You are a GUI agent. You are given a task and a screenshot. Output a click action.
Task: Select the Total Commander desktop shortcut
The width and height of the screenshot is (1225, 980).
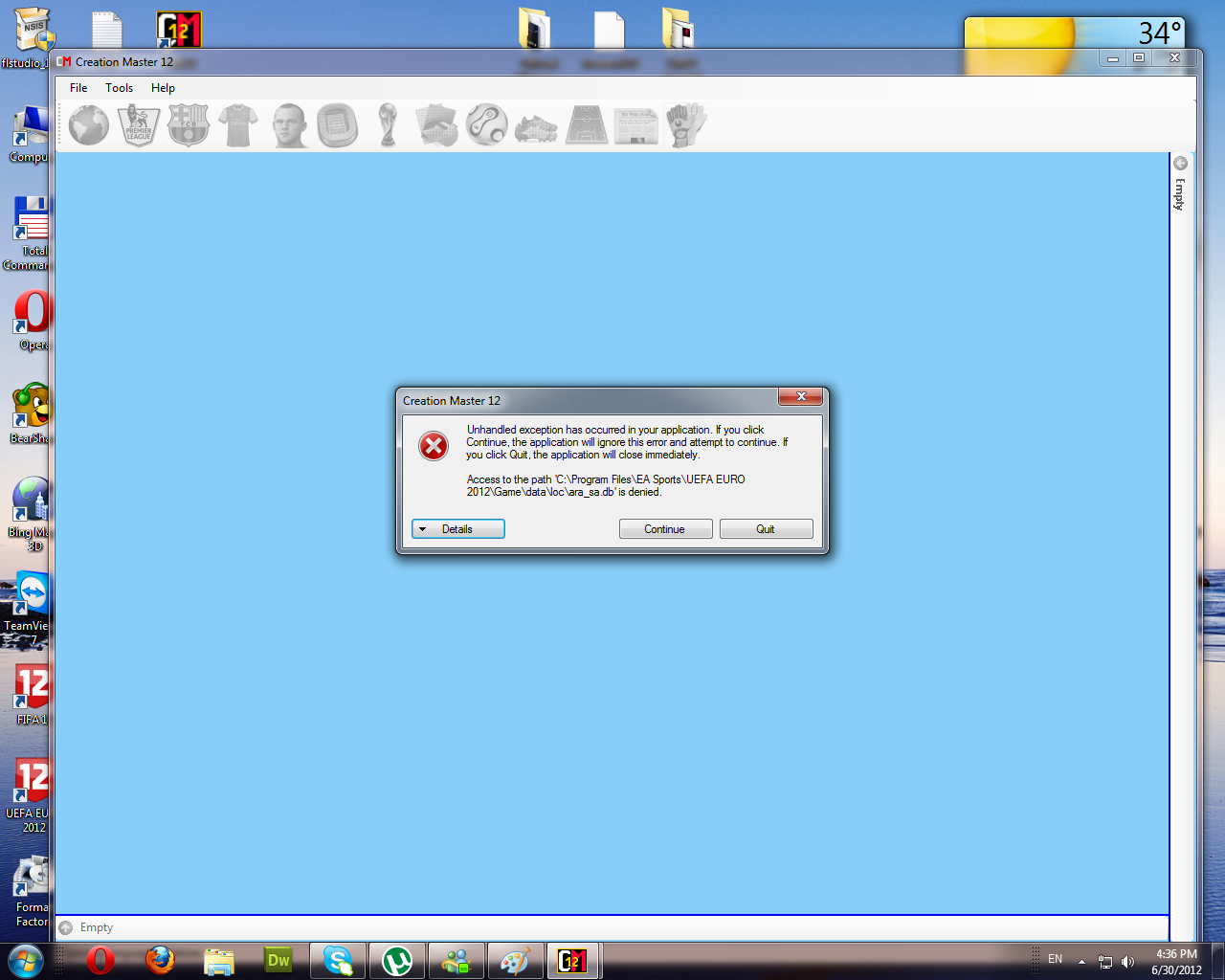pos(27,234)
